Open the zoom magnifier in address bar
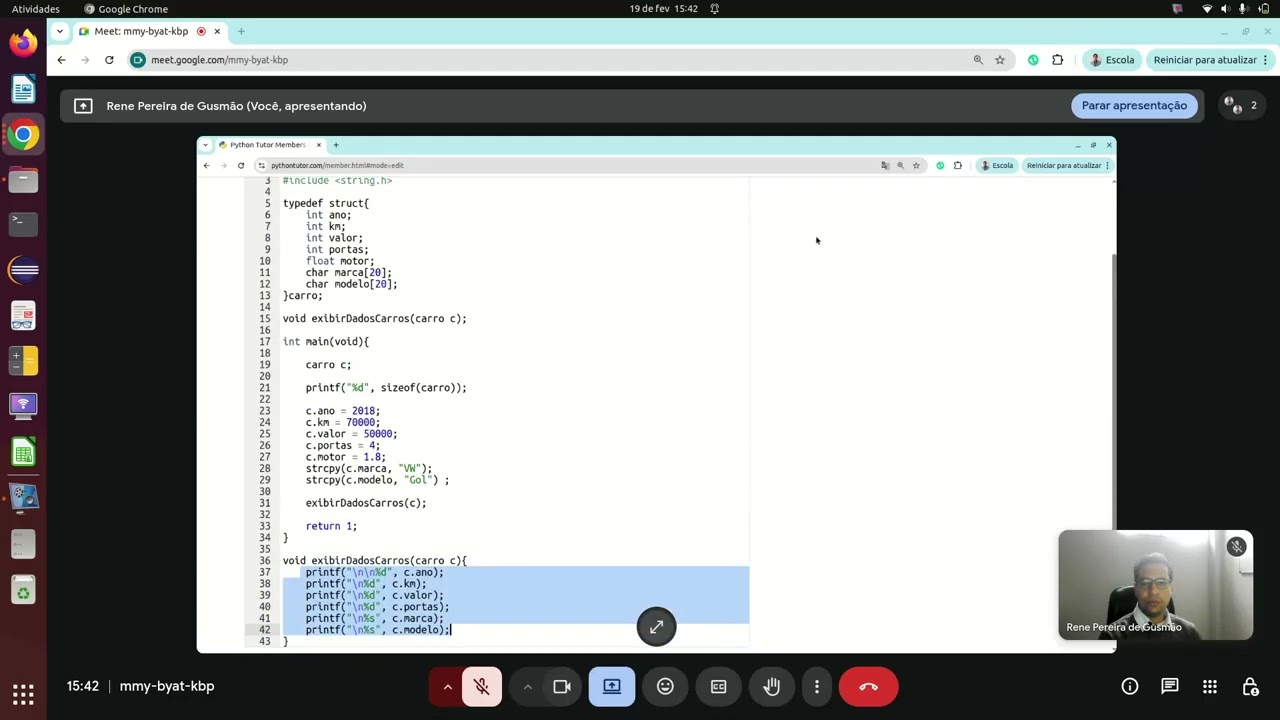 click(x=978, y=60)
